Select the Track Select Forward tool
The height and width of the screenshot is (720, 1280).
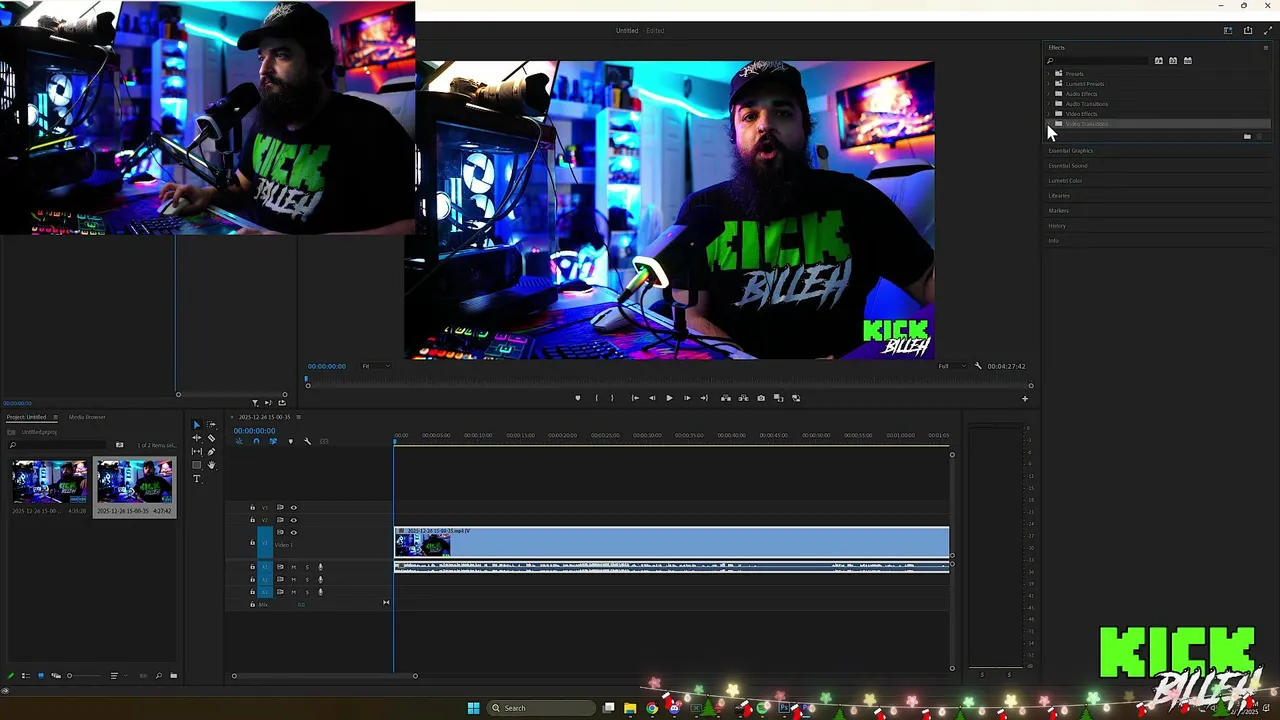click(211, 425)
